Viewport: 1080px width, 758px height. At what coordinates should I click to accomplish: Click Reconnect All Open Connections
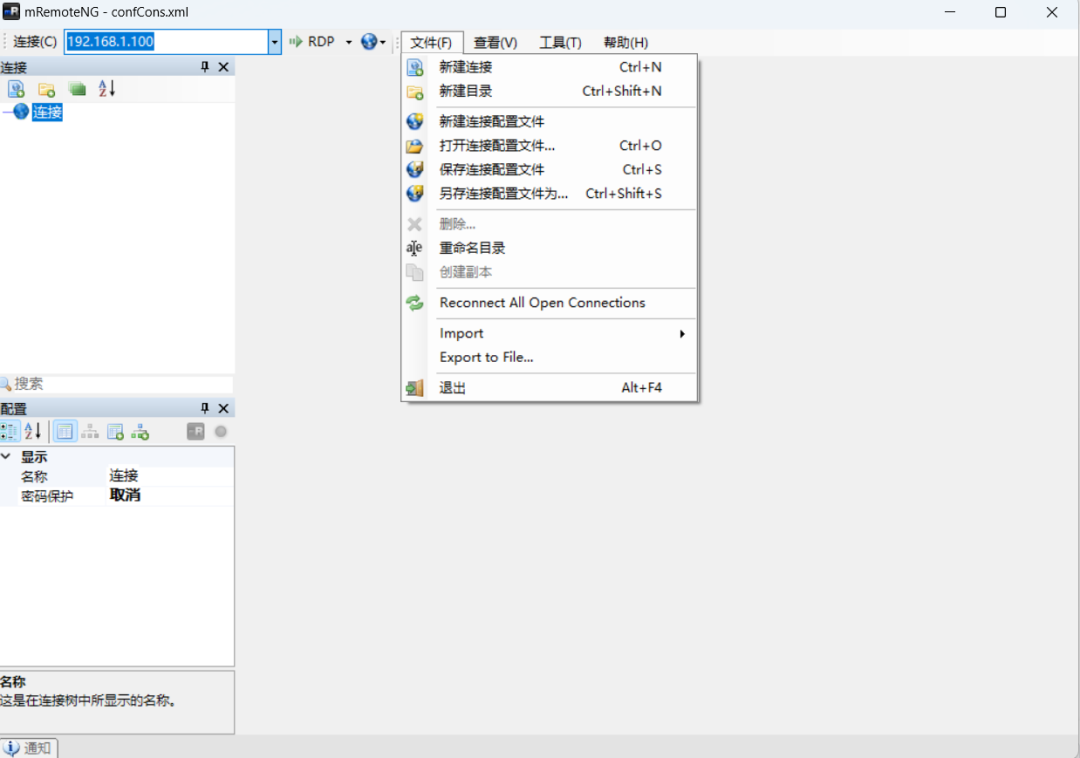[x=542, y=303]
